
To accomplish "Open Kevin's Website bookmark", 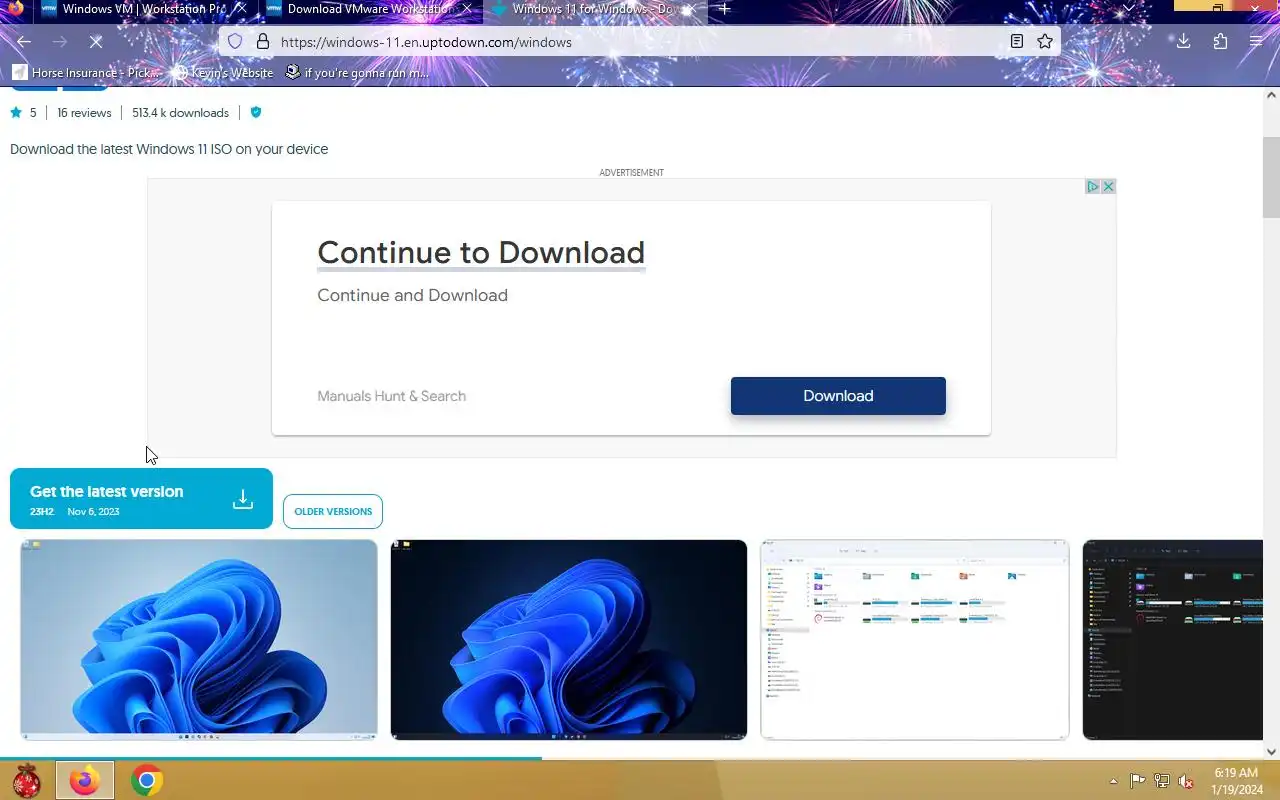I will 223,73.
